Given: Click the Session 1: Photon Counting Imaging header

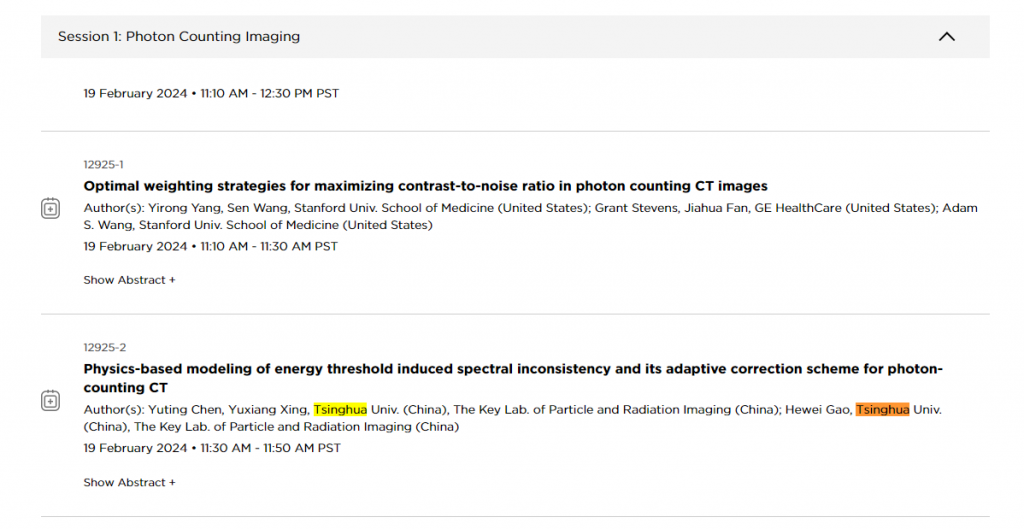Looking at the screenshot, I should [515, 37].
